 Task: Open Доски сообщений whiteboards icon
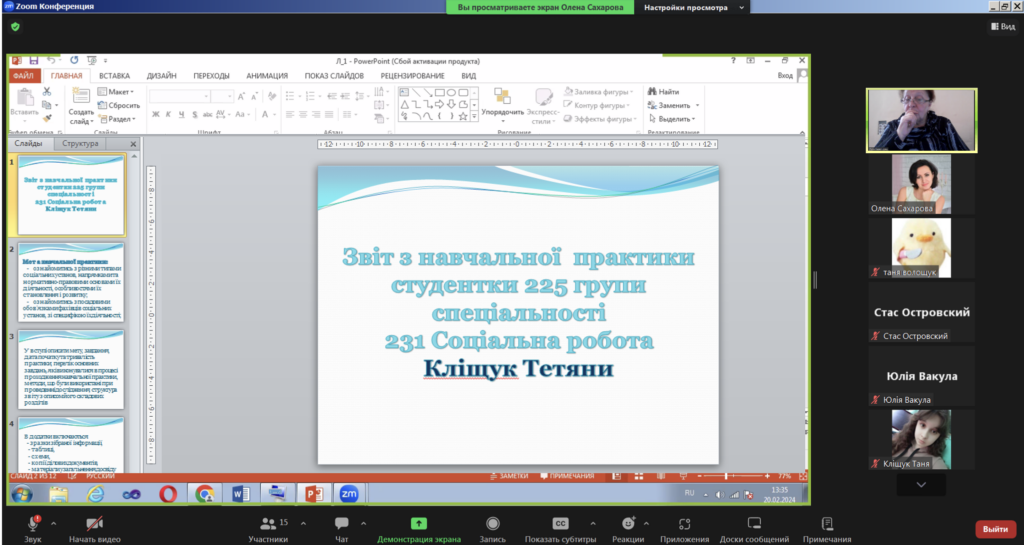click(x=754, y=523)
